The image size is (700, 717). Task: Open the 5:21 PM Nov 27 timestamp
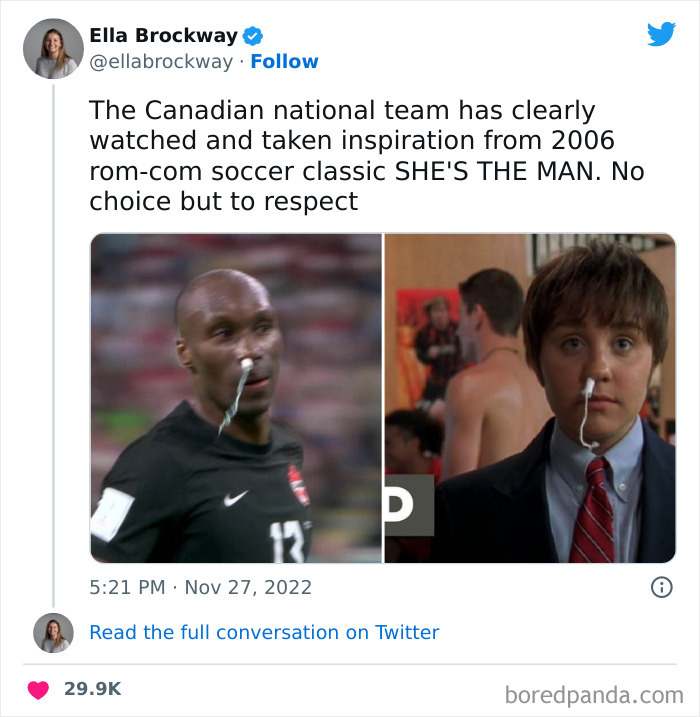tap(201, 587)
